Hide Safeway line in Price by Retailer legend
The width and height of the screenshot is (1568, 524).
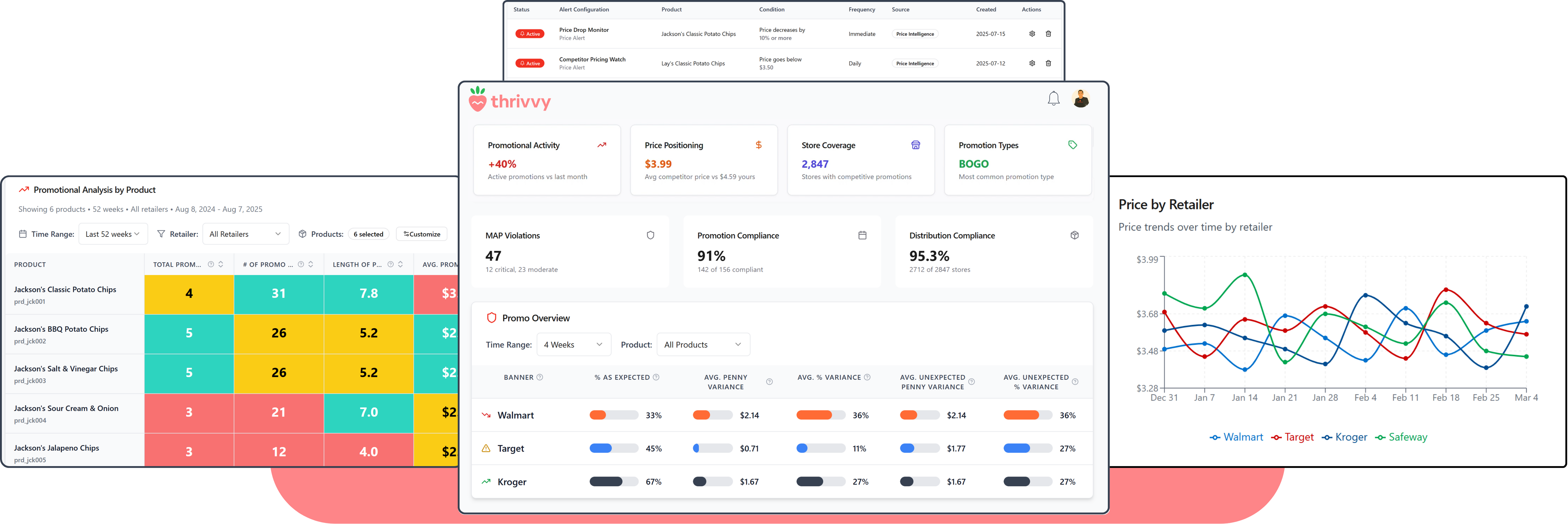(x=1401, y=436)
